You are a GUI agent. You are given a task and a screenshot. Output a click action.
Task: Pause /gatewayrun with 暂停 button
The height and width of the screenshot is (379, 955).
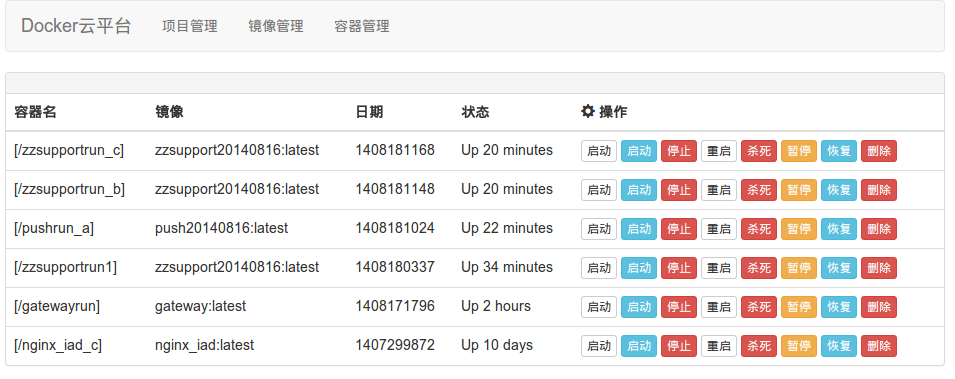799,307
